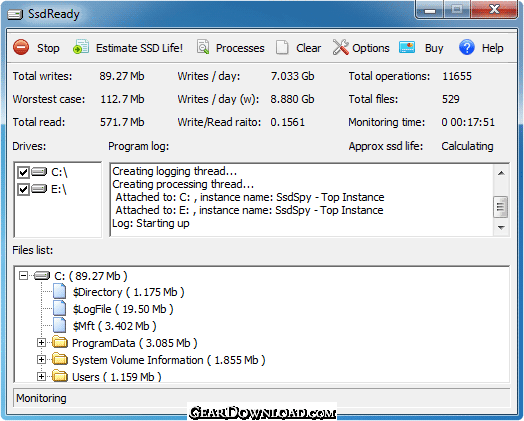Click the Stop toolbar label
The image size is (524, 421).
pyautogui.click(x=48, y=48)
